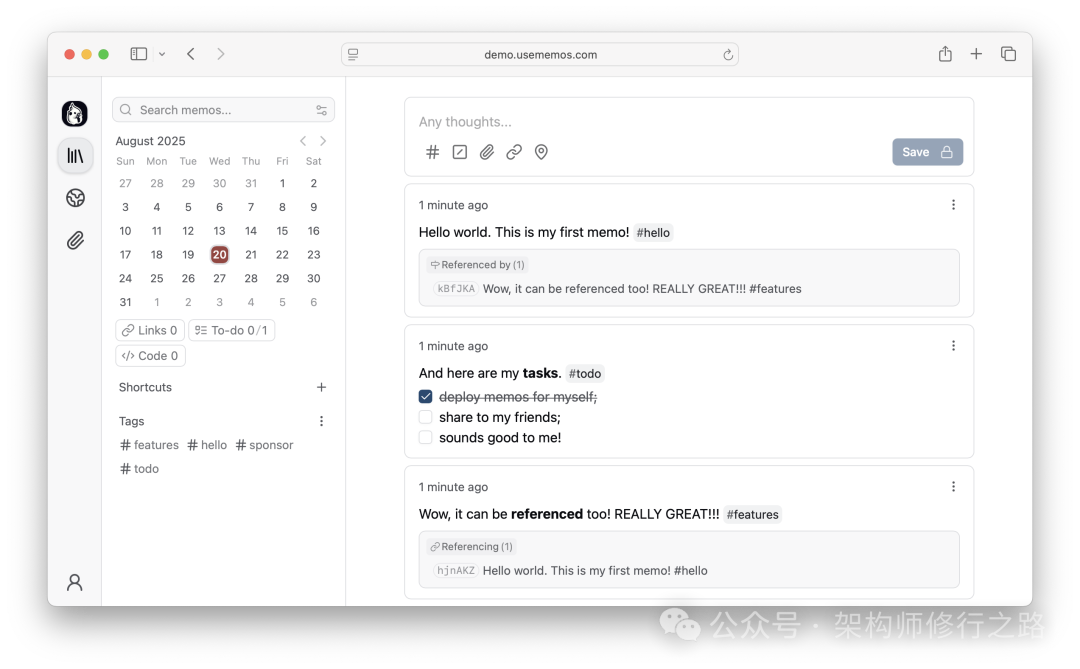1080x669 pixels.
Task: Add a new shortcut with plus icon
Action: point(321,387)
